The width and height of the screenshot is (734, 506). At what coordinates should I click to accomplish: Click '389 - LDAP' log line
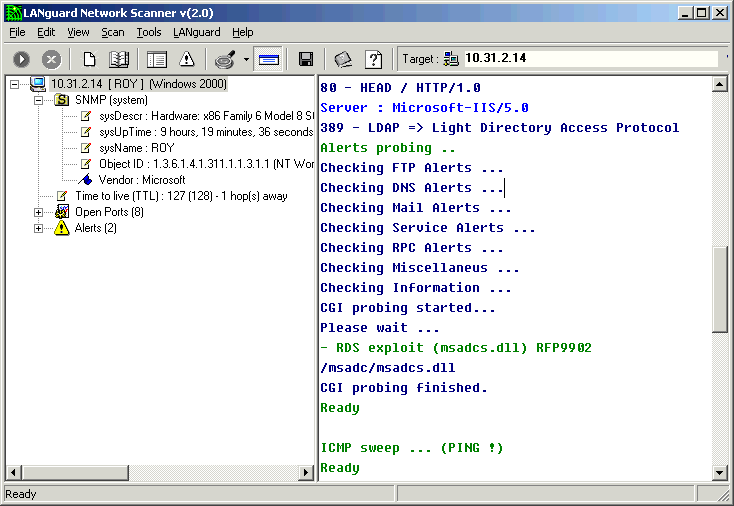click(x=499, y=128)
